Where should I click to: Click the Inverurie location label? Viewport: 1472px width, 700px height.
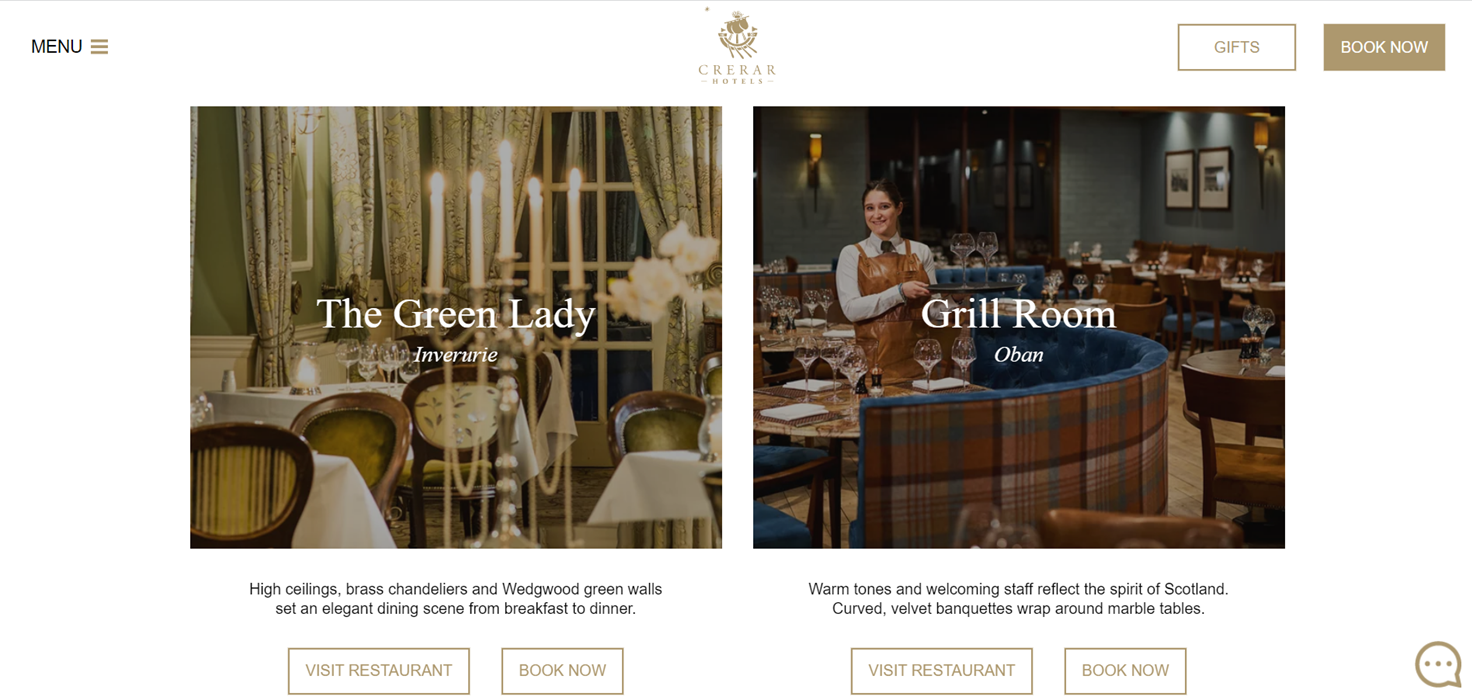point(456,355)
